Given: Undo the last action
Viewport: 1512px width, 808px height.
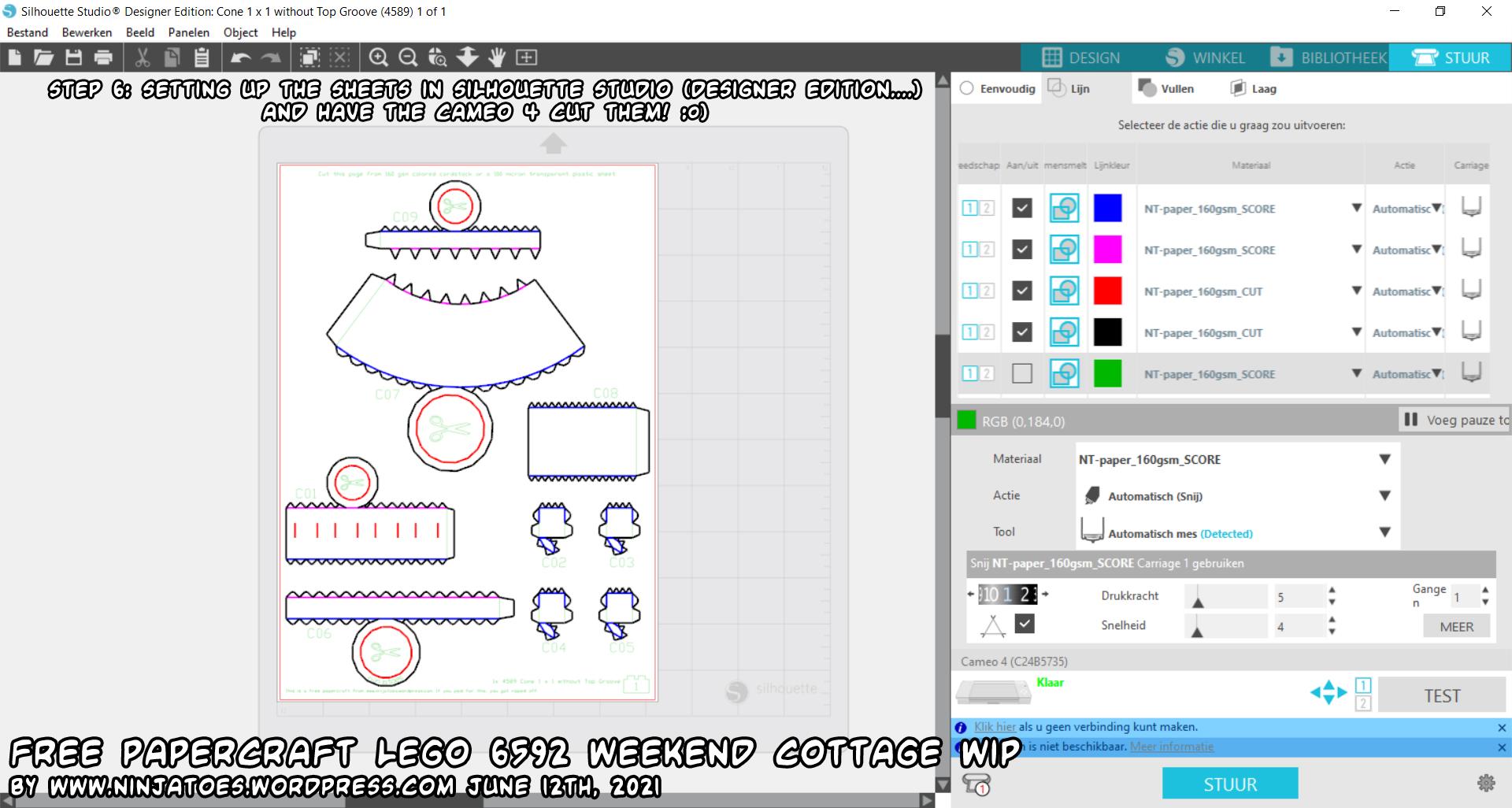Looking at the screenshot, I should pyautogui.click(x=241, y=57).
